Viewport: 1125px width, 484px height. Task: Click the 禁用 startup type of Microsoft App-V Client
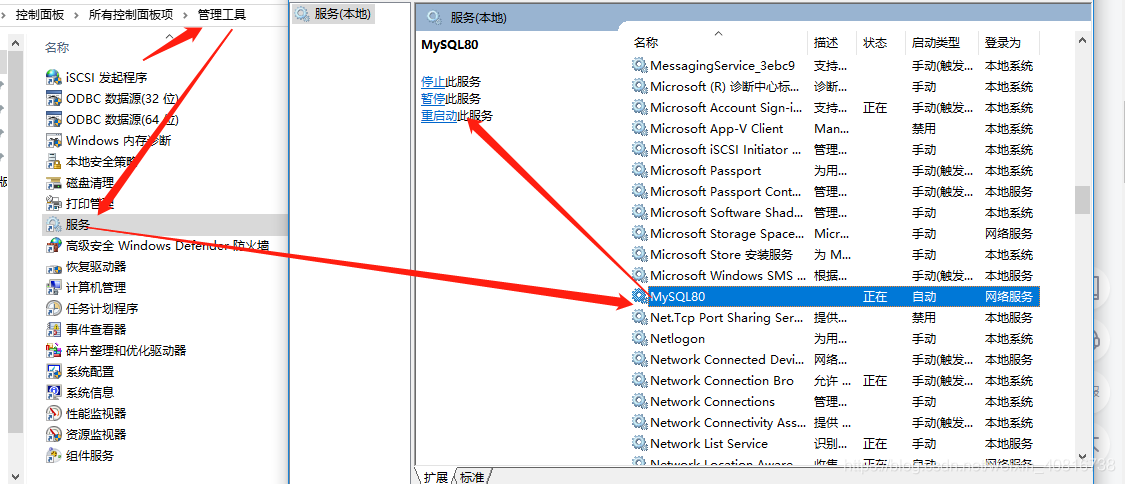click(924, 128)
